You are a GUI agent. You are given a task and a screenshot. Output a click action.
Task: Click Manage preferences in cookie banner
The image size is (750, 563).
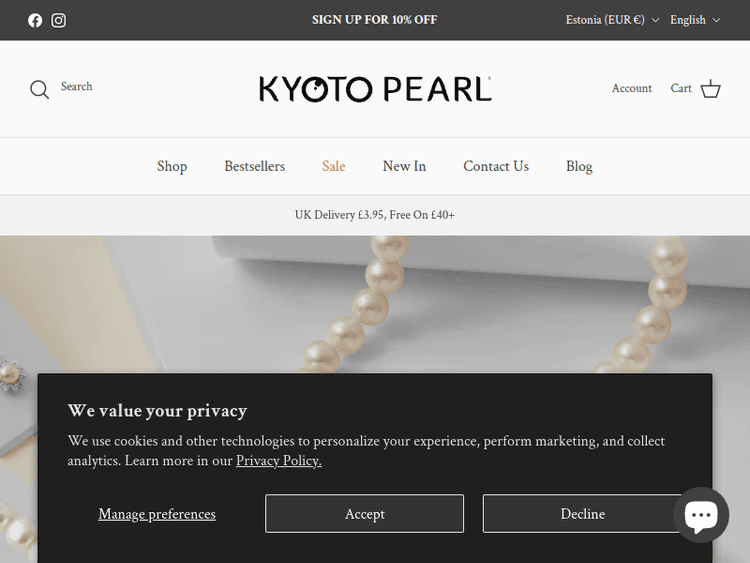pyautogui.click(x=157, y=514)
